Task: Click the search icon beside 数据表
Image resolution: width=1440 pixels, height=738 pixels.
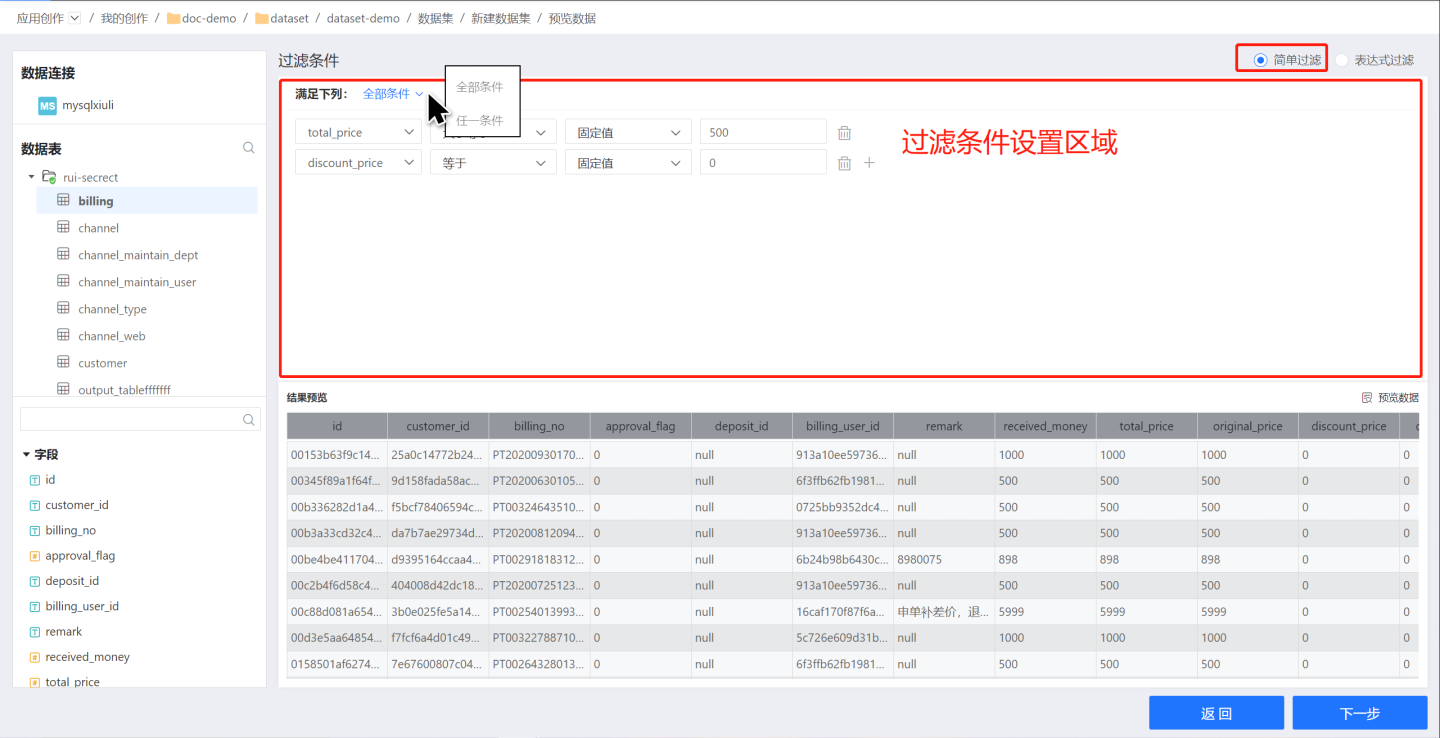Action: click(249, 148)
